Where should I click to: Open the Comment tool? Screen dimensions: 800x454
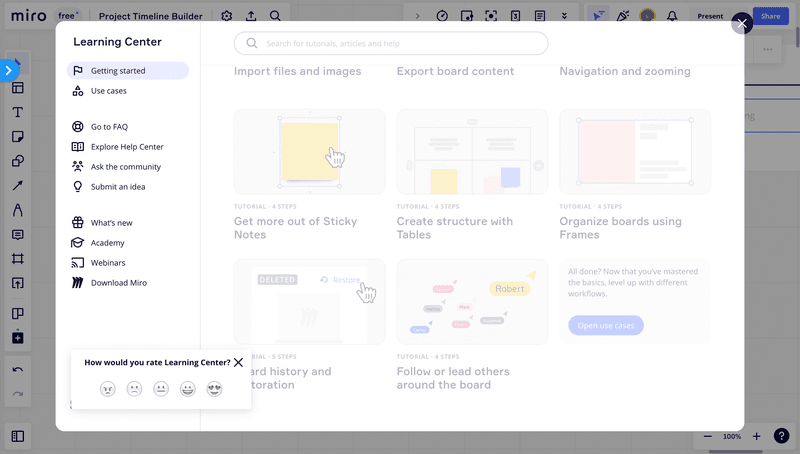tap(18, 235)
